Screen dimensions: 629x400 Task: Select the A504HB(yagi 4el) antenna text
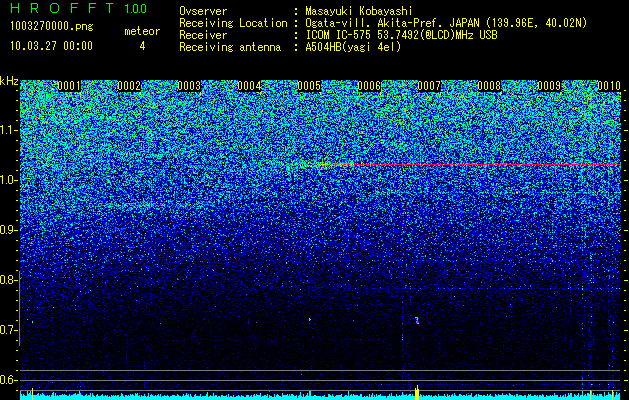tap(353, 47)
